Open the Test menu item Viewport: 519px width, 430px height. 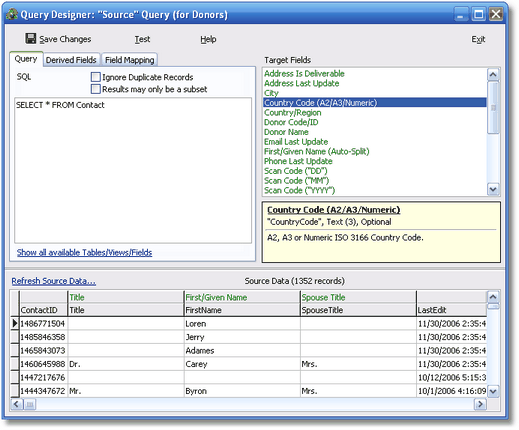tap(142, 39)
